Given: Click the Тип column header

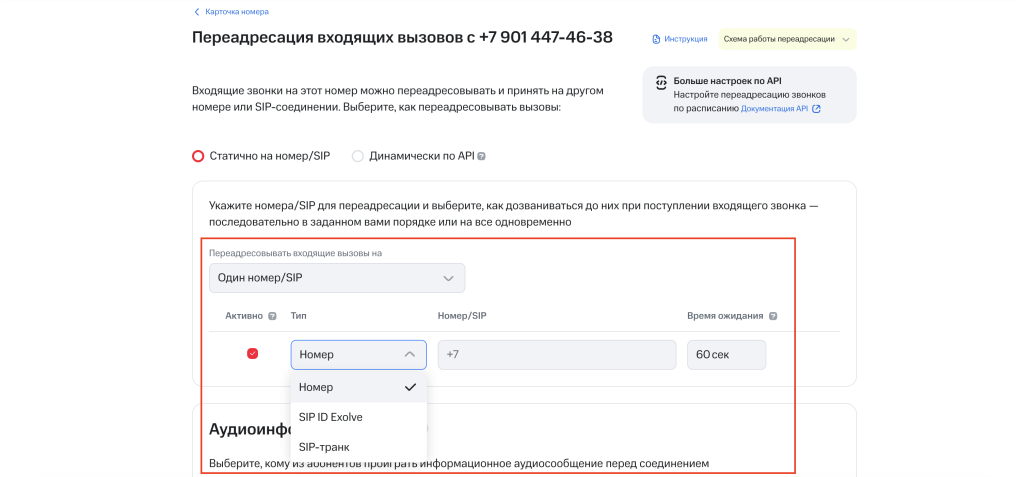Looking at the screenshot, I should (x=299, y=316).
